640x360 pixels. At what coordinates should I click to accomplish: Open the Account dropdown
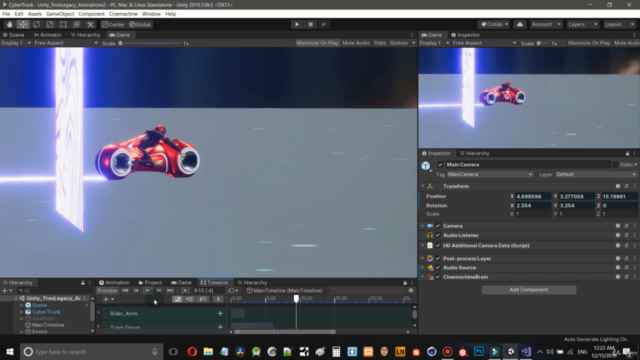coord(546,24)
